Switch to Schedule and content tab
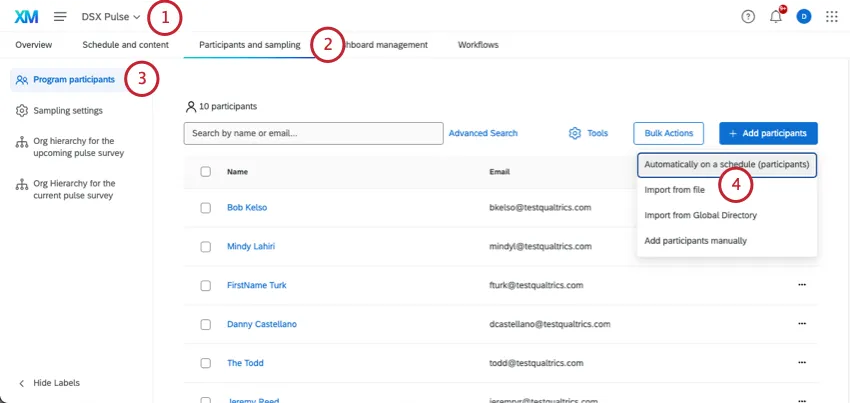 click(x=126, y=45)
